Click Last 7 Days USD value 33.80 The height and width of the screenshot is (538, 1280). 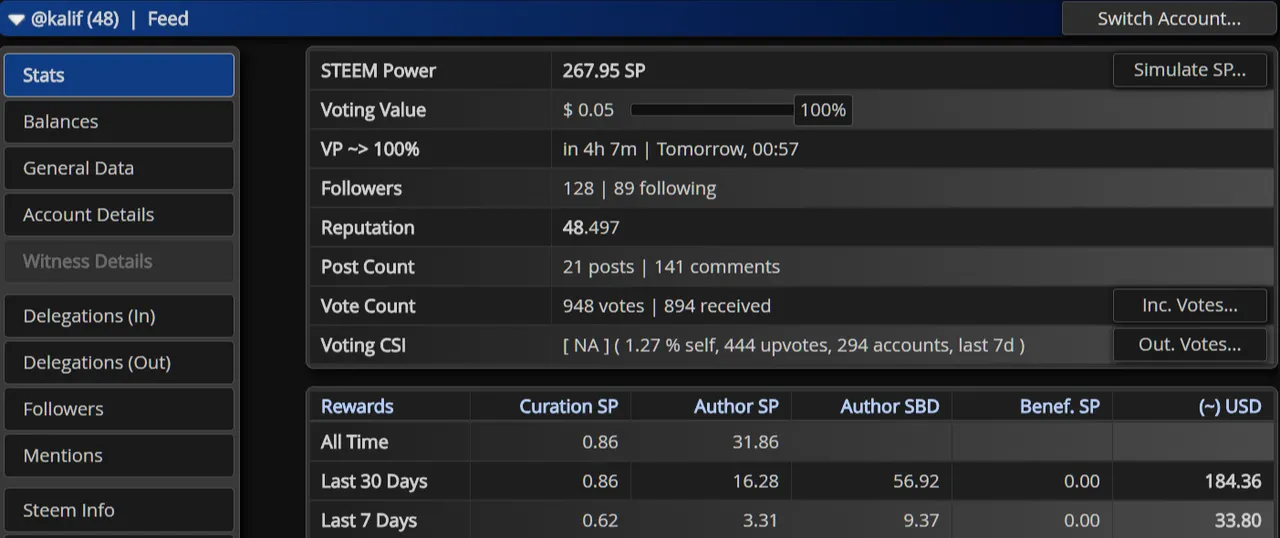tap(1238, 521)
